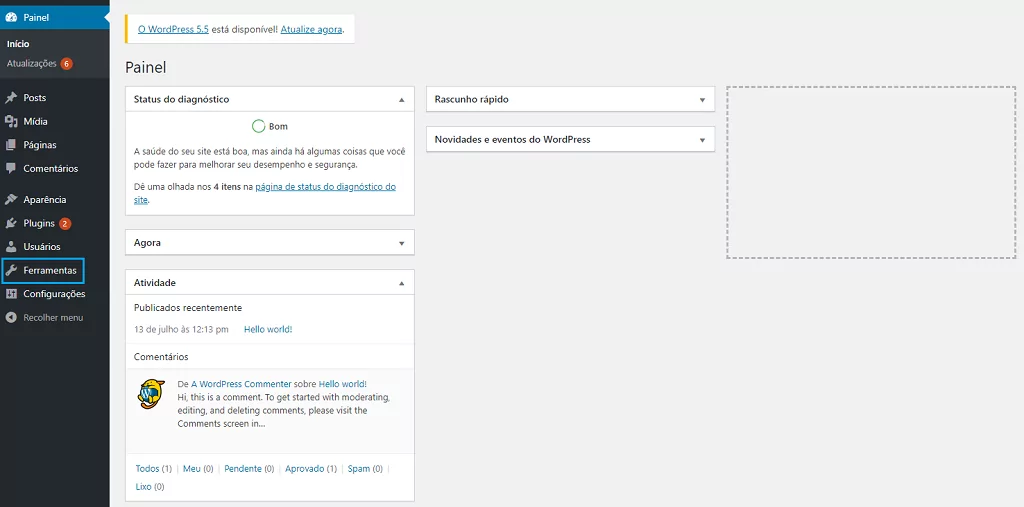Viewport: 1024px width, 507px height.
Task: Click the Plugins plug icon
Action: click(x=10, y=223)
